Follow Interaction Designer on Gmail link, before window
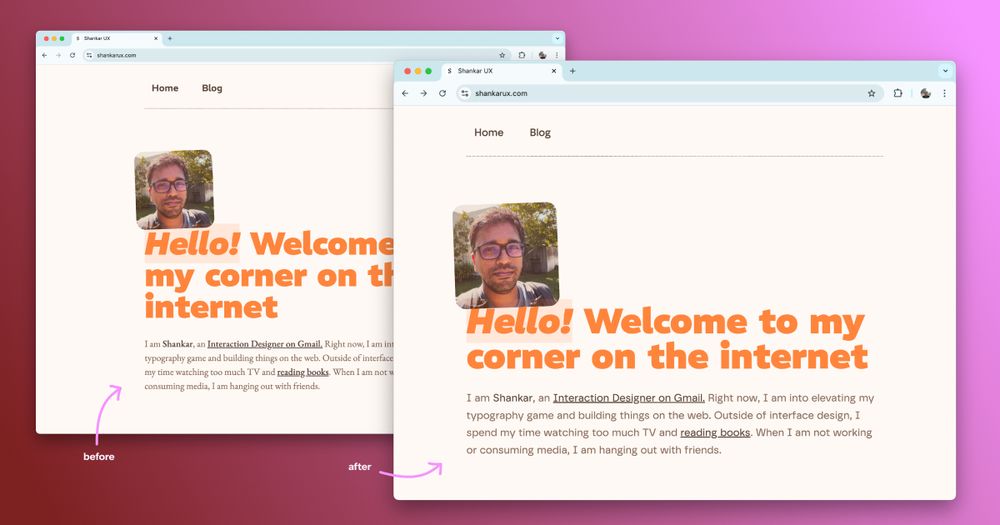The height and width of the screenshot is (525, 1000). point(265,344)
